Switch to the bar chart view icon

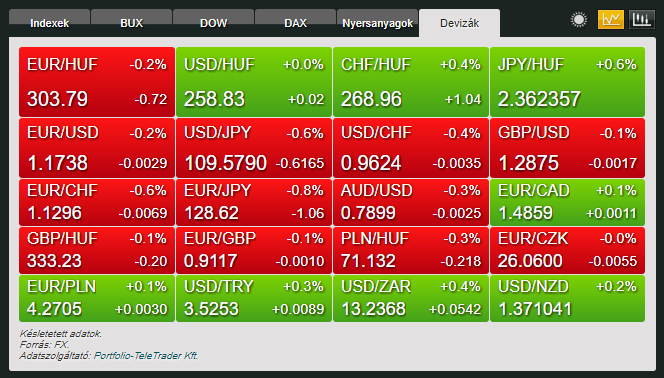pyautogui.click(x=642, y=20)
